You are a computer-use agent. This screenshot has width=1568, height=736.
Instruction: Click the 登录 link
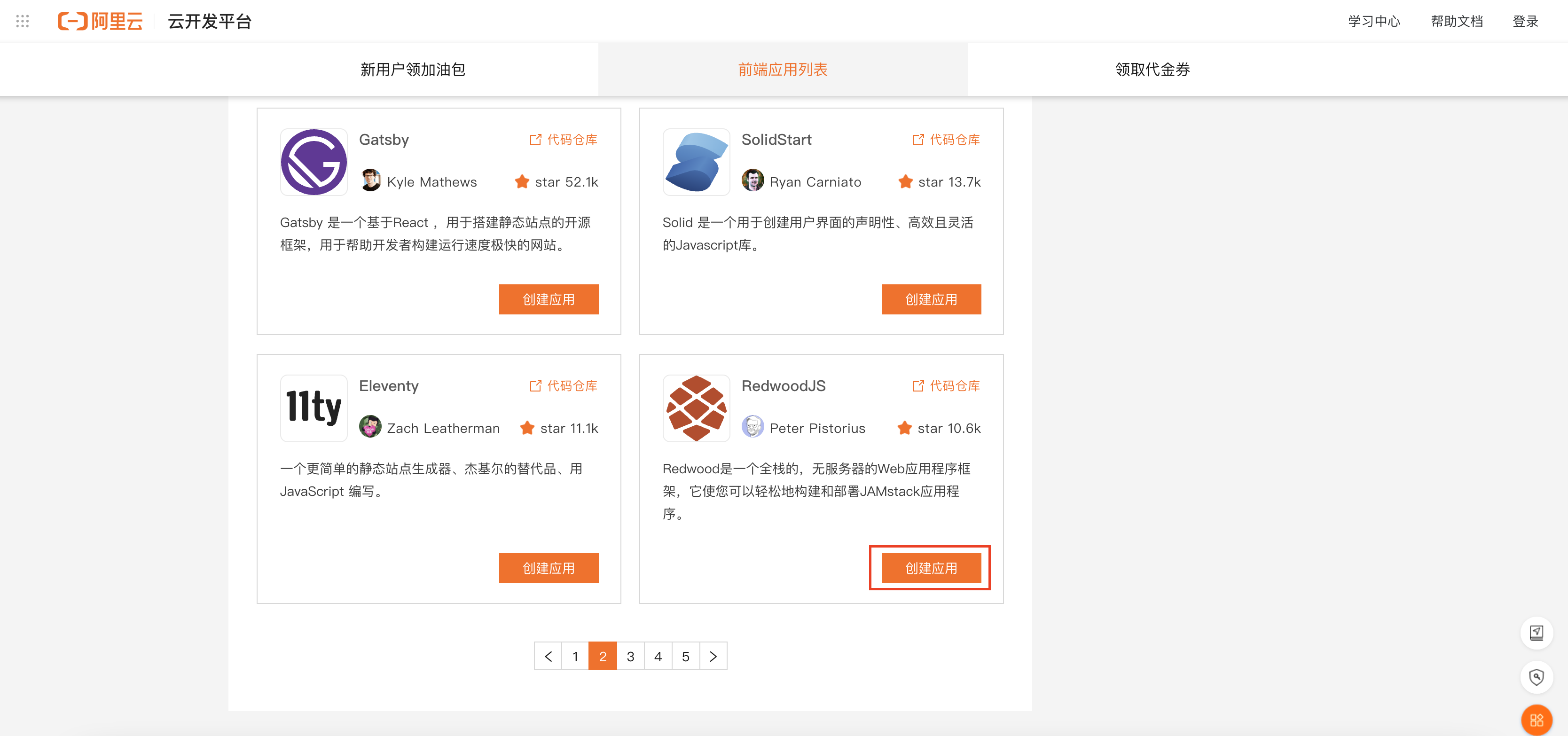[x=1526, y=21]
